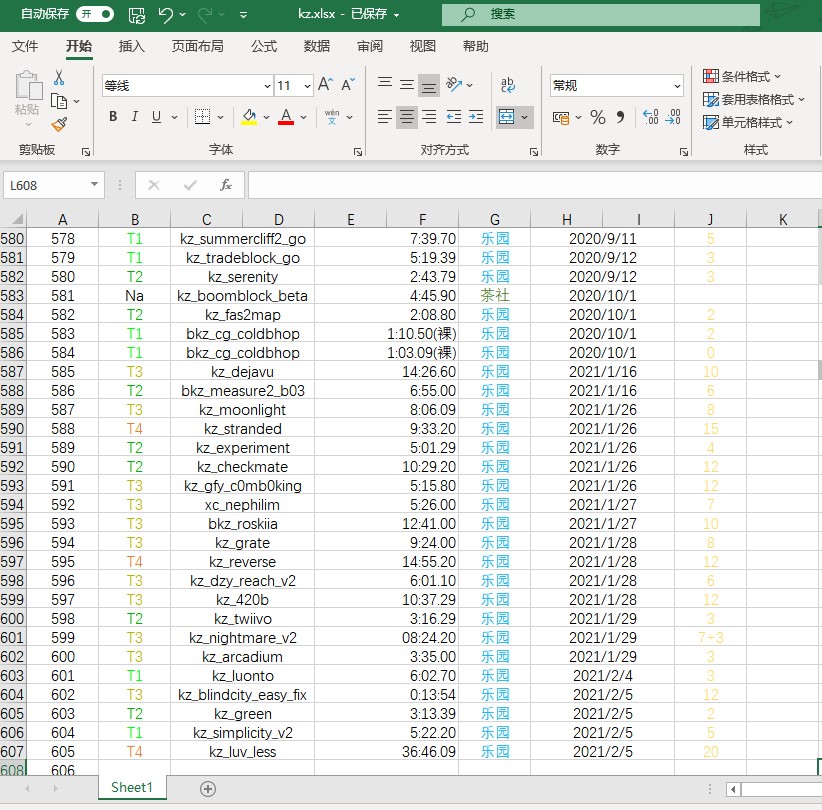Click the Merge and Center icon
The image size is (822, 810).
coord(508,114)
